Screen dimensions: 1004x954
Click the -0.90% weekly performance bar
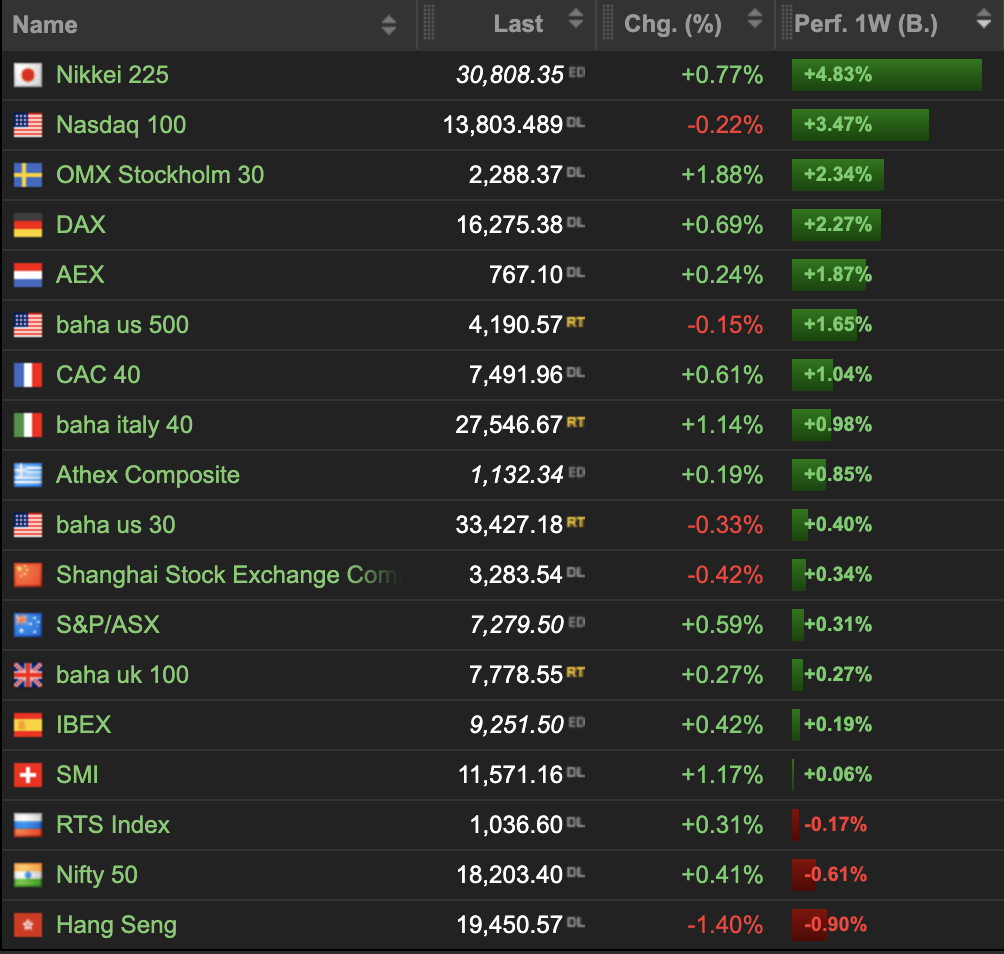pyautogui.click(x=809, y=925)
